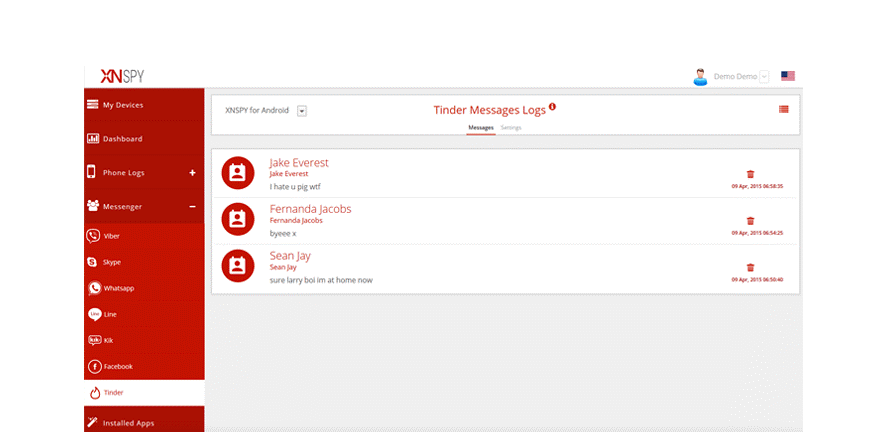Click the US flag language icon
This screenshot has width=885, height=432.
click(x=788, y=76)
